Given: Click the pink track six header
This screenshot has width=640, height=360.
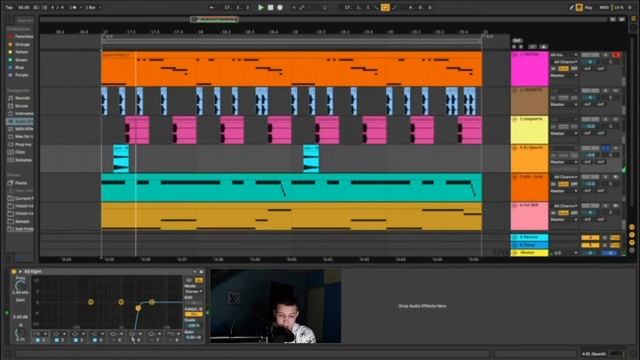Looking at the screenshot, I should pyautogui.click(x=529, y=216).
